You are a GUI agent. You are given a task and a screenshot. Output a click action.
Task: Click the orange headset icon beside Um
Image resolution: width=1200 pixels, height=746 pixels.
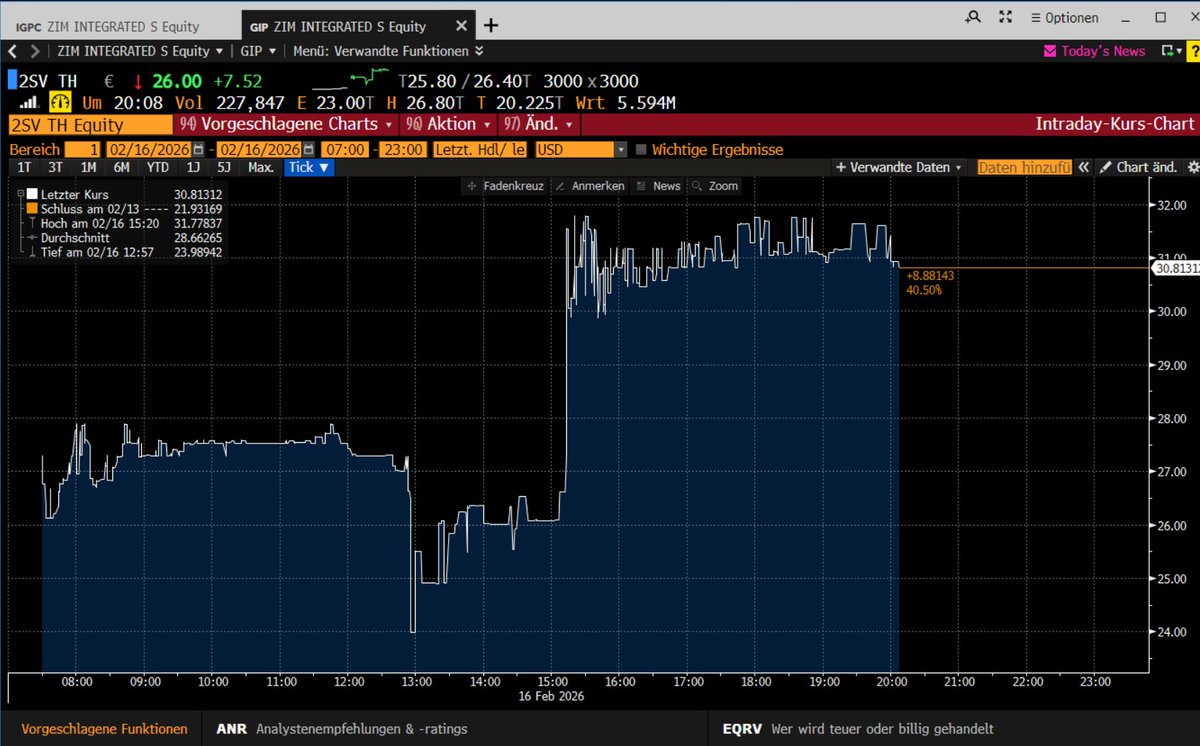tap(59, 103)
